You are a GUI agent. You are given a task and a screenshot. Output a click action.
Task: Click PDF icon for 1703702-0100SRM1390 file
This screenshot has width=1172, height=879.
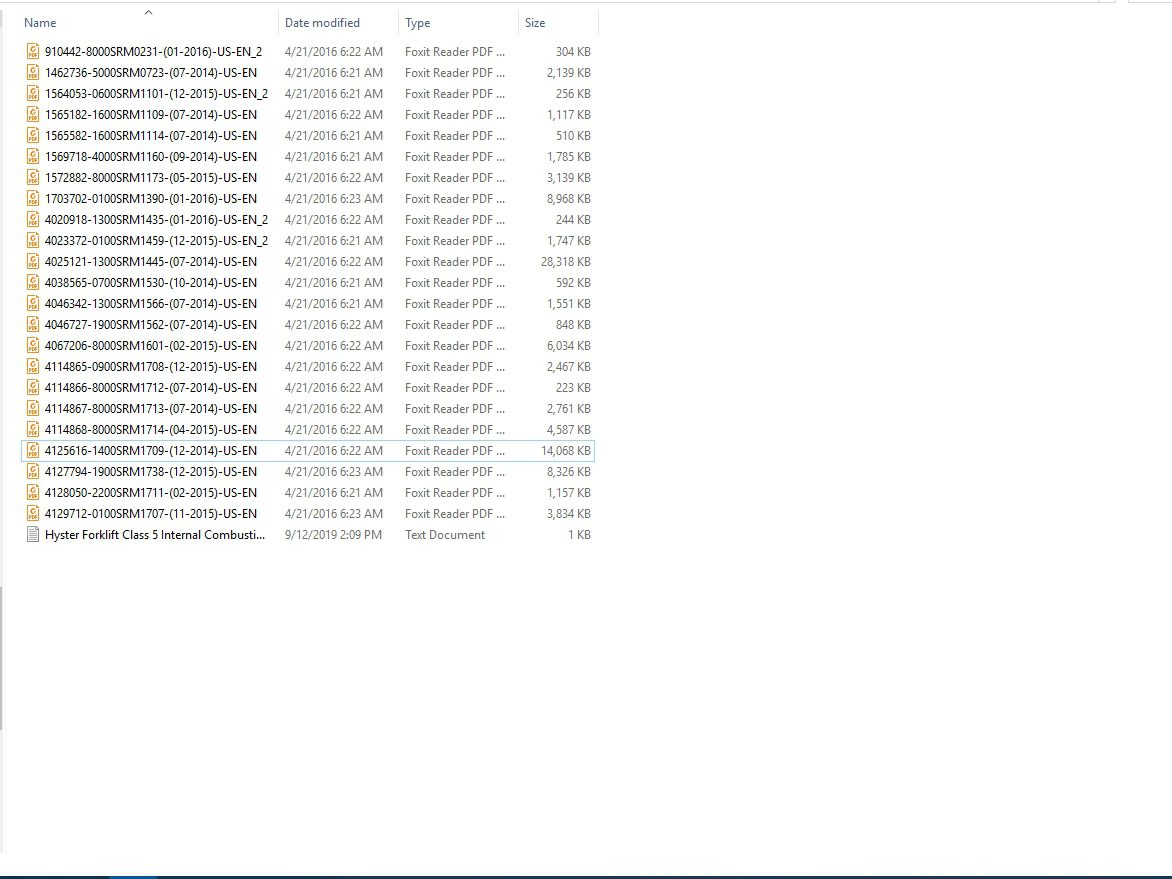[33, 198]
